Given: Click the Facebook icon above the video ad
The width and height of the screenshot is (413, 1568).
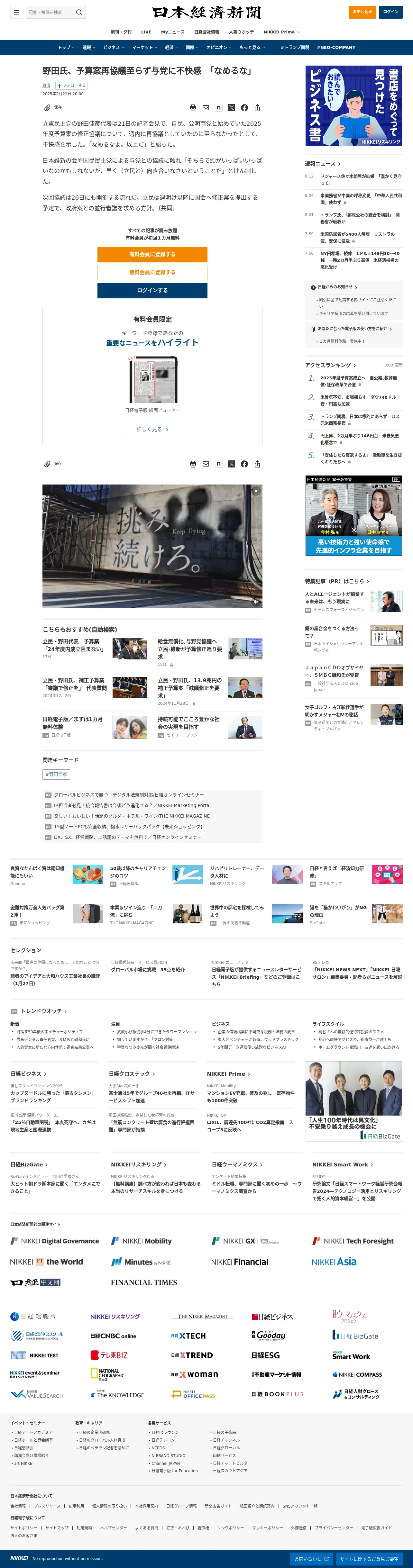Looking at the screenshot, I should pyautogui.click(x=244, y=464).
